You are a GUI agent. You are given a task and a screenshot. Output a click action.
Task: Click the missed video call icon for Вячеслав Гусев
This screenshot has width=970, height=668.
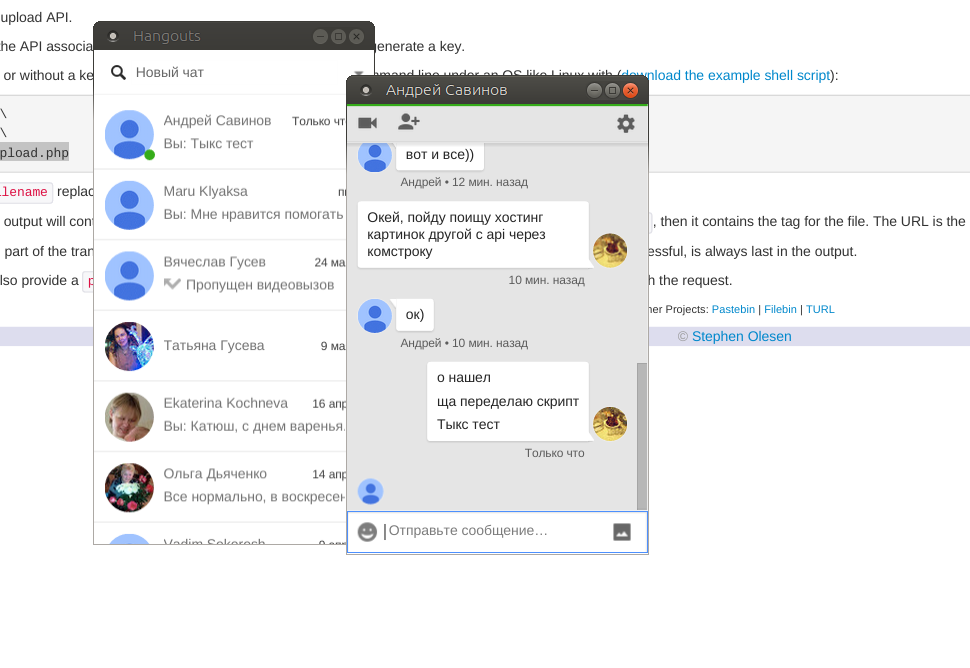tap(172, 284)
